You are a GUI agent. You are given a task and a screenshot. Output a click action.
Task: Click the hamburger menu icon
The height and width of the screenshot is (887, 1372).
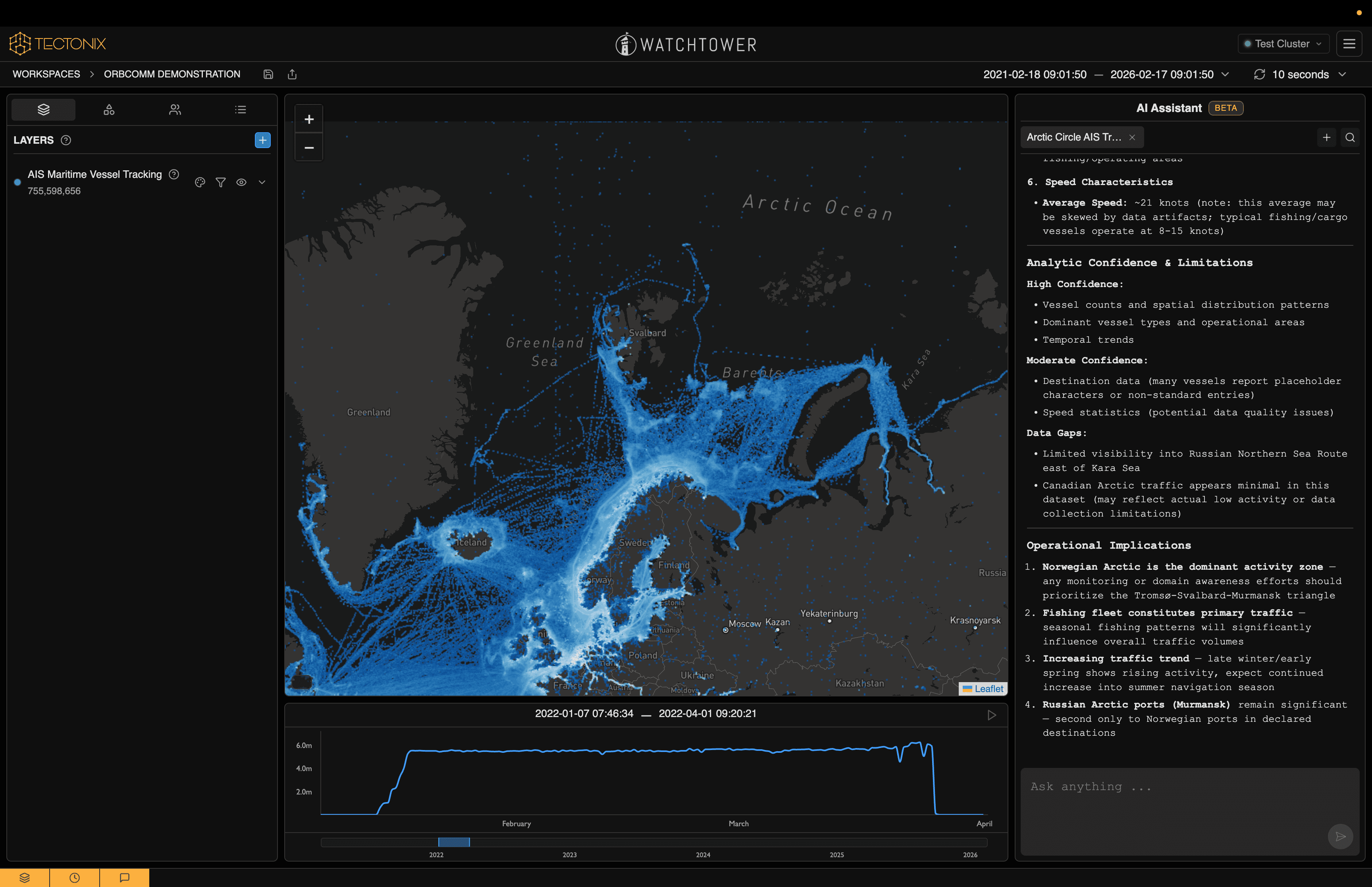[x=1349, y=44]
